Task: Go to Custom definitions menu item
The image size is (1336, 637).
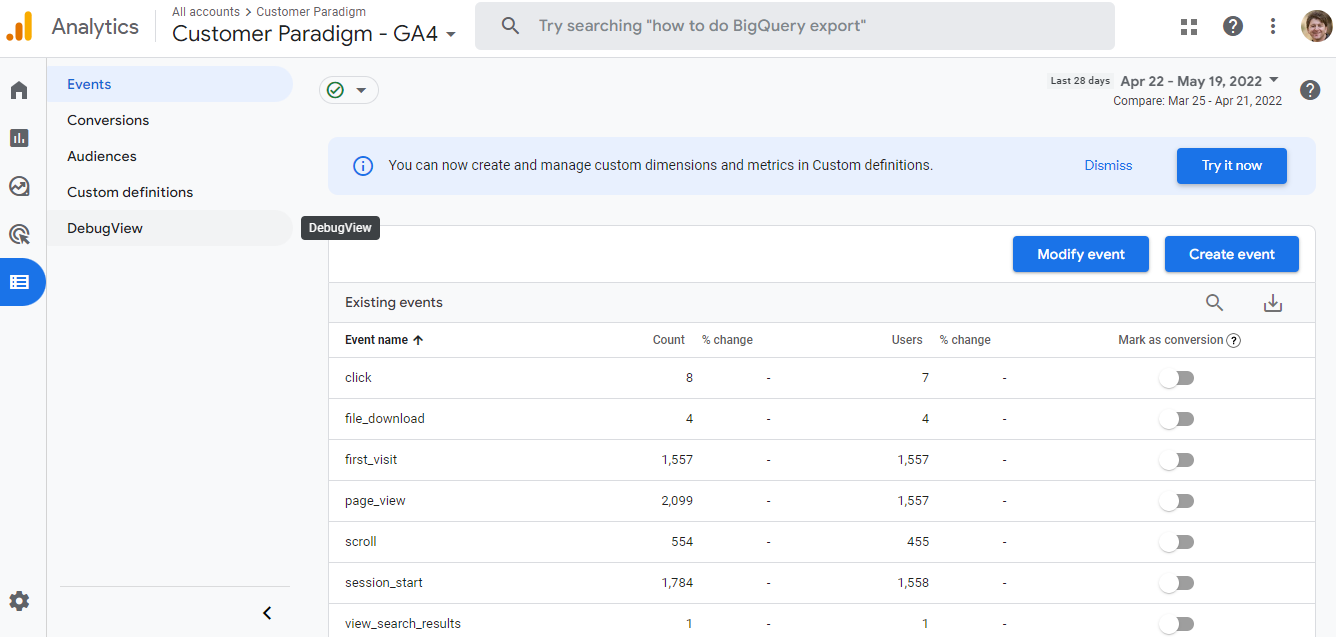Action: [130, 192]
